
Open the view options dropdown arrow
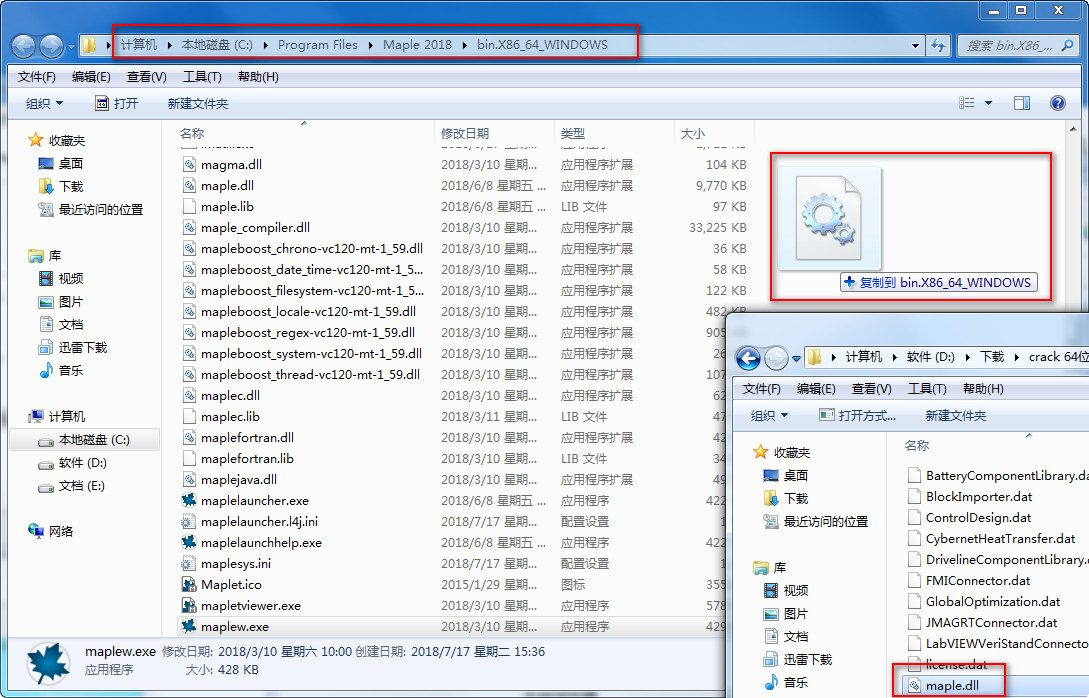(988, 103)
